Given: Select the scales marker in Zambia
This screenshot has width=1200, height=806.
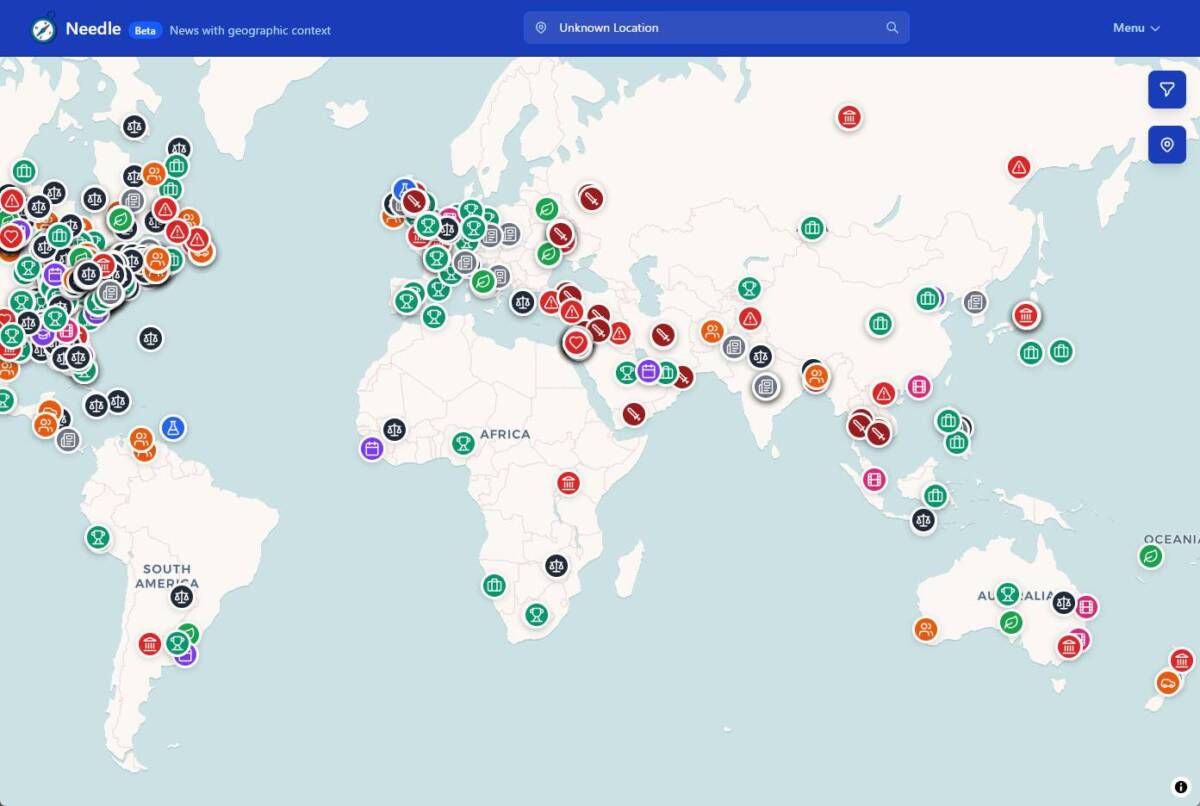Looking at the screenshot, I should [x=556, y=565].
